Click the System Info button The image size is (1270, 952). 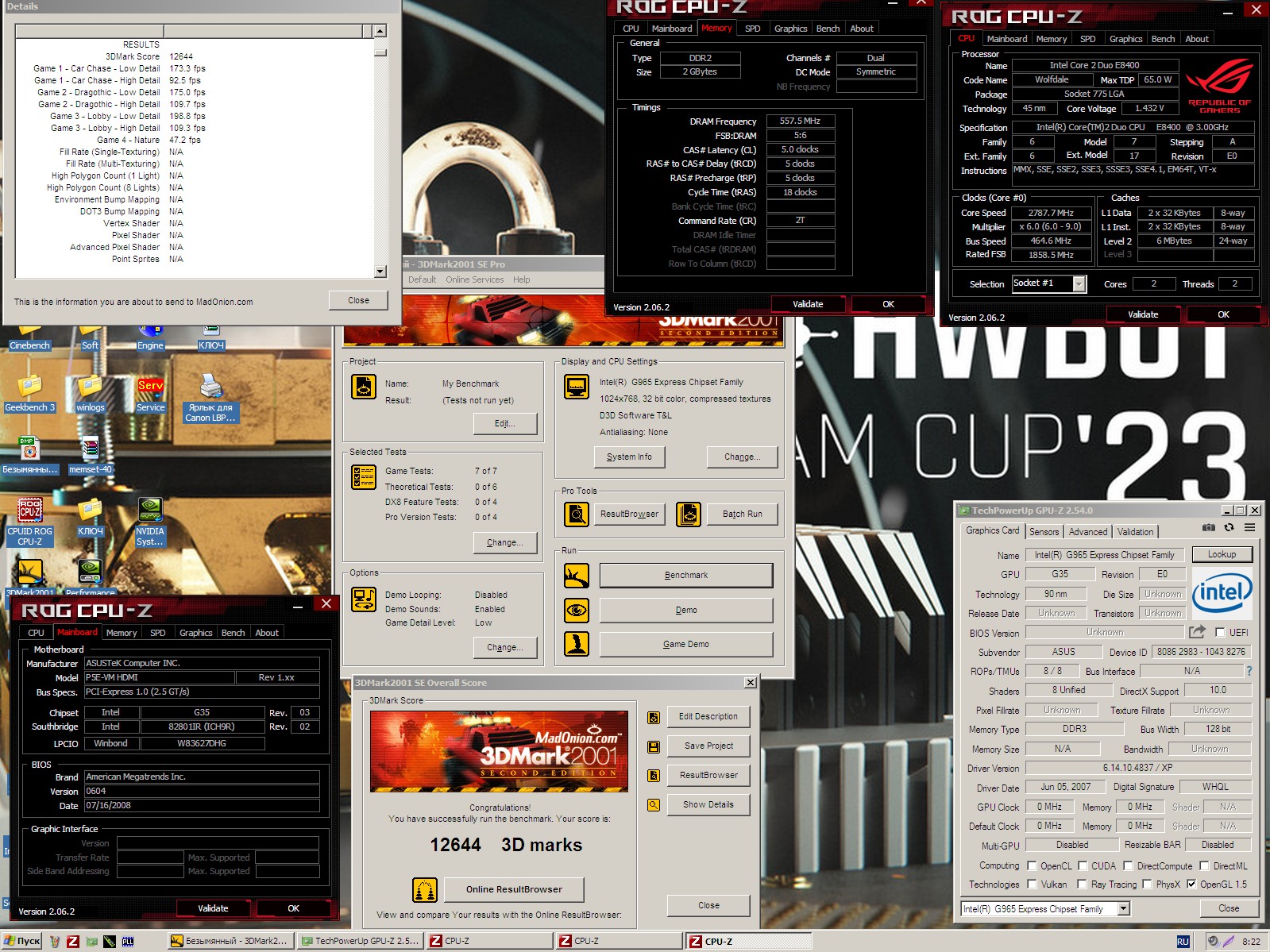click(629, 457)
